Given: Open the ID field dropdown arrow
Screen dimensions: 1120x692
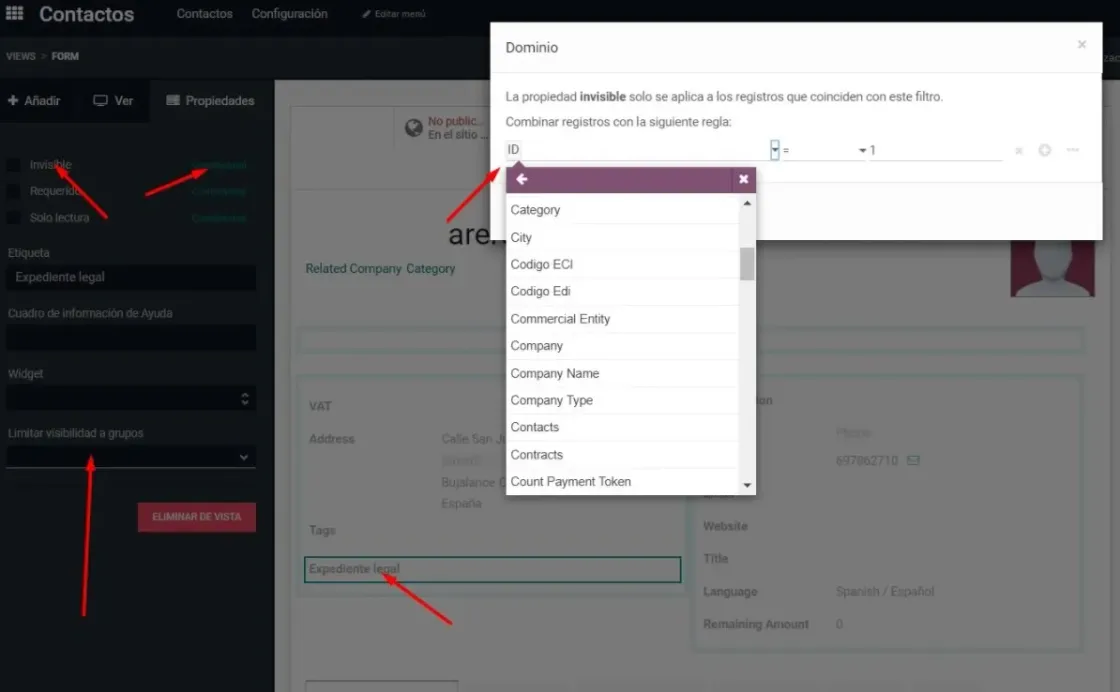Looking at the screenshot, I should click(x=774, y=150).
